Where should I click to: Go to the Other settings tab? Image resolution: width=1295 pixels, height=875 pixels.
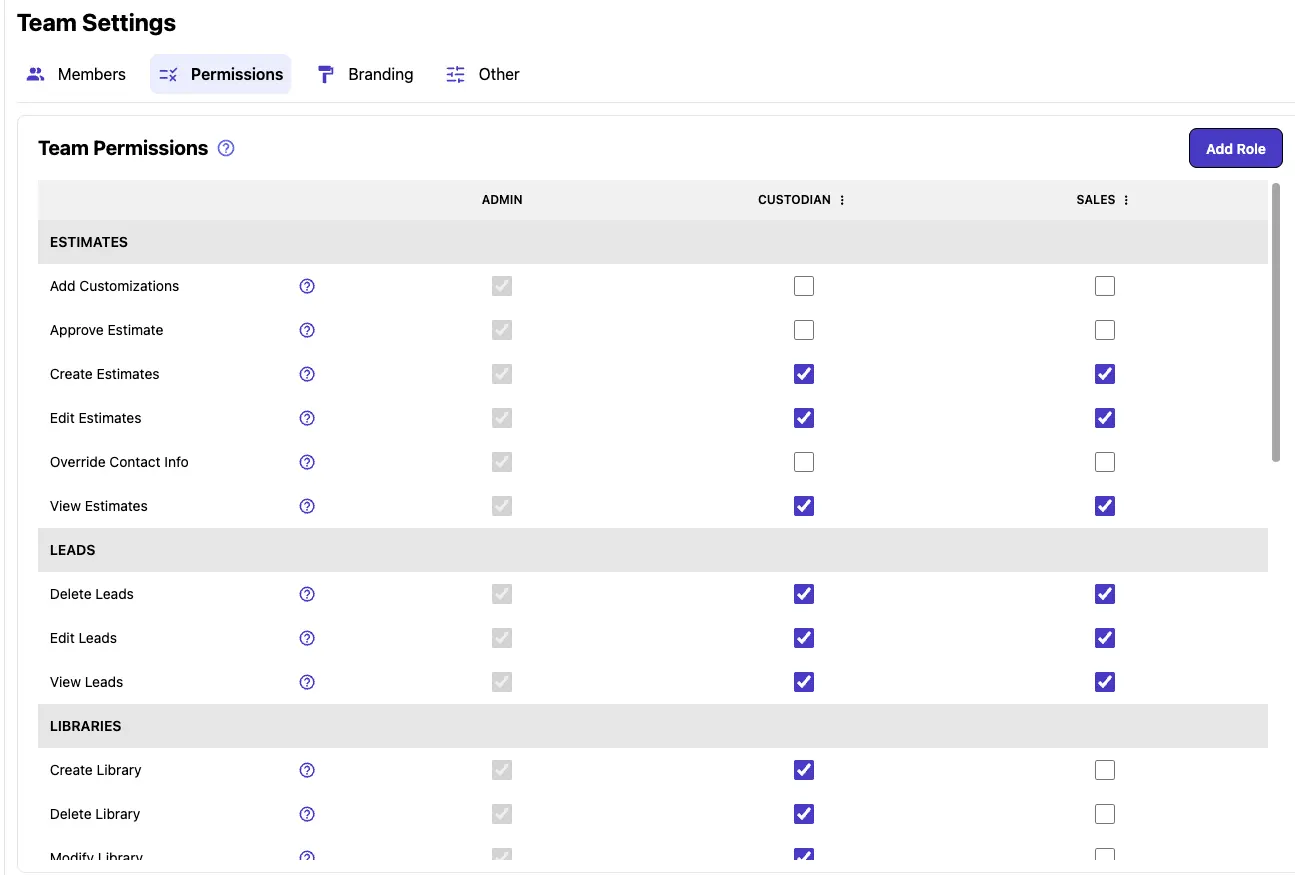tap(483, 74)
